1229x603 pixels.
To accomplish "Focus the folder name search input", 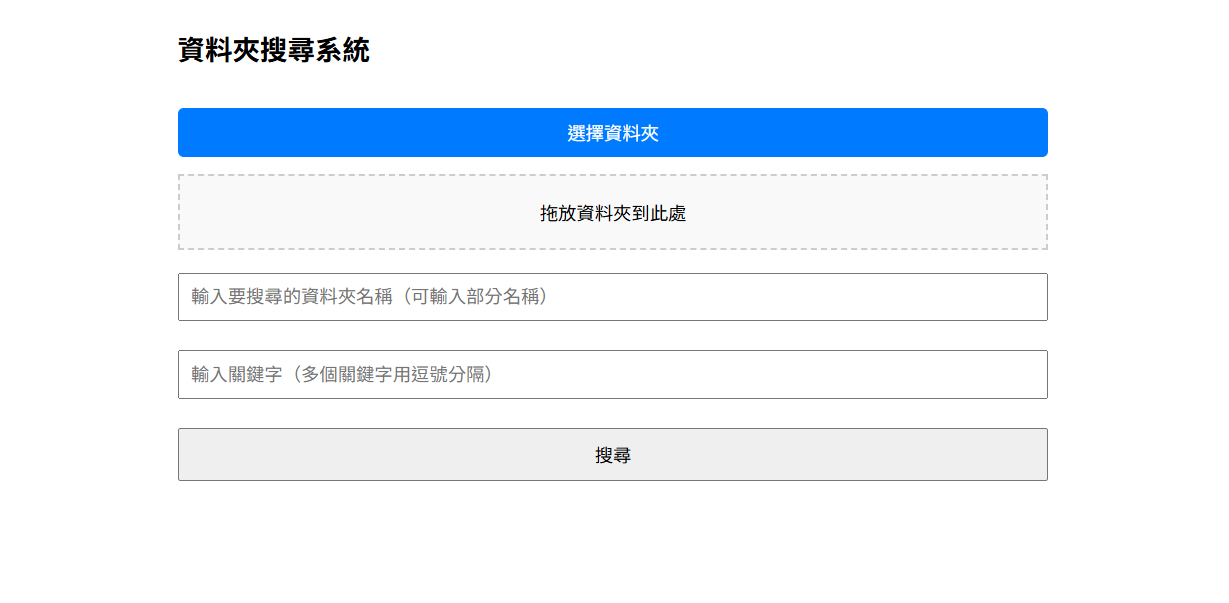I will 612,297.
